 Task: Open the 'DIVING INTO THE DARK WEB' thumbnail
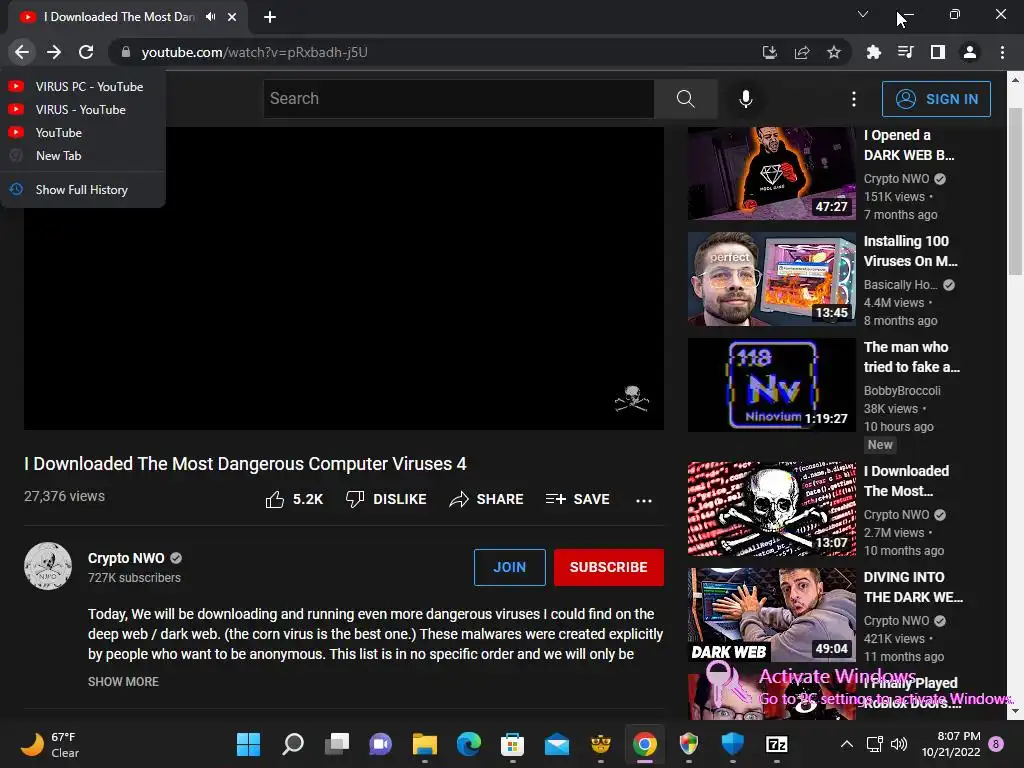[x=771, y=615]
